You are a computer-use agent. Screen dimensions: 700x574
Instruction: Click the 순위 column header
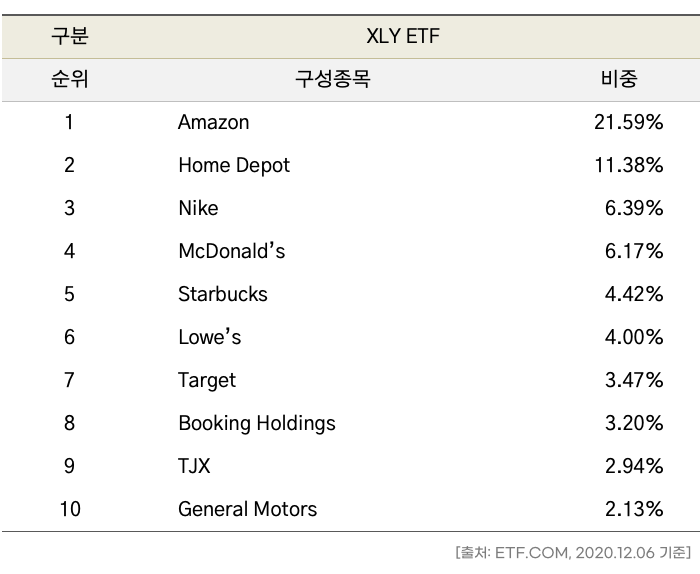tap(69, 79)
